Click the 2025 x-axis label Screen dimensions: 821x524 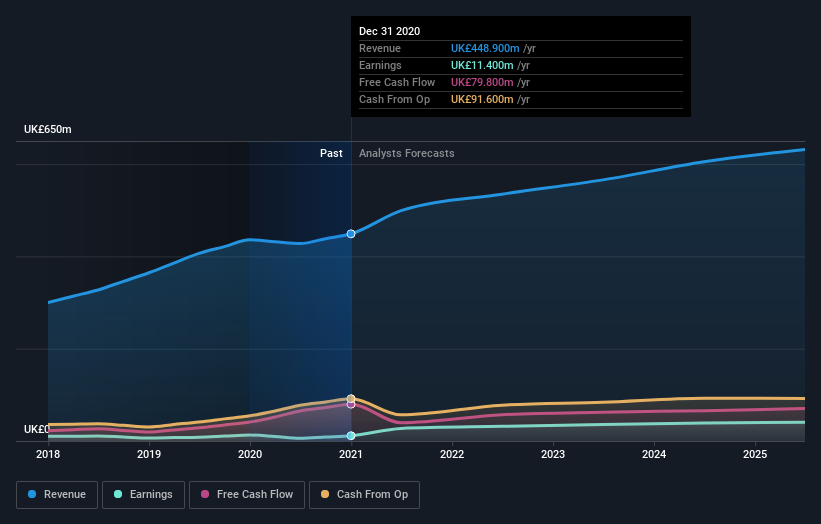tap(755, 454)
